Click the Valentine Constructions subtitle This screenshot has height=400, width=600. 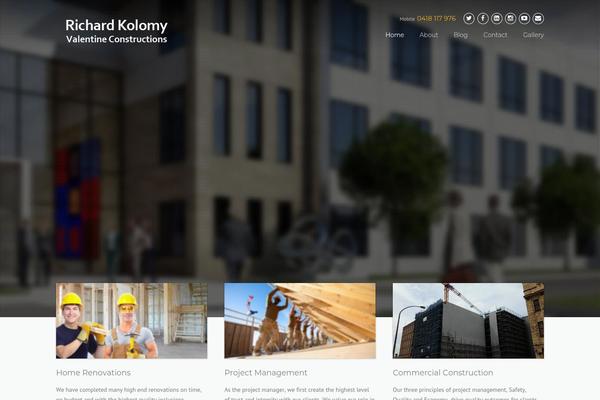tap(116, 39)
